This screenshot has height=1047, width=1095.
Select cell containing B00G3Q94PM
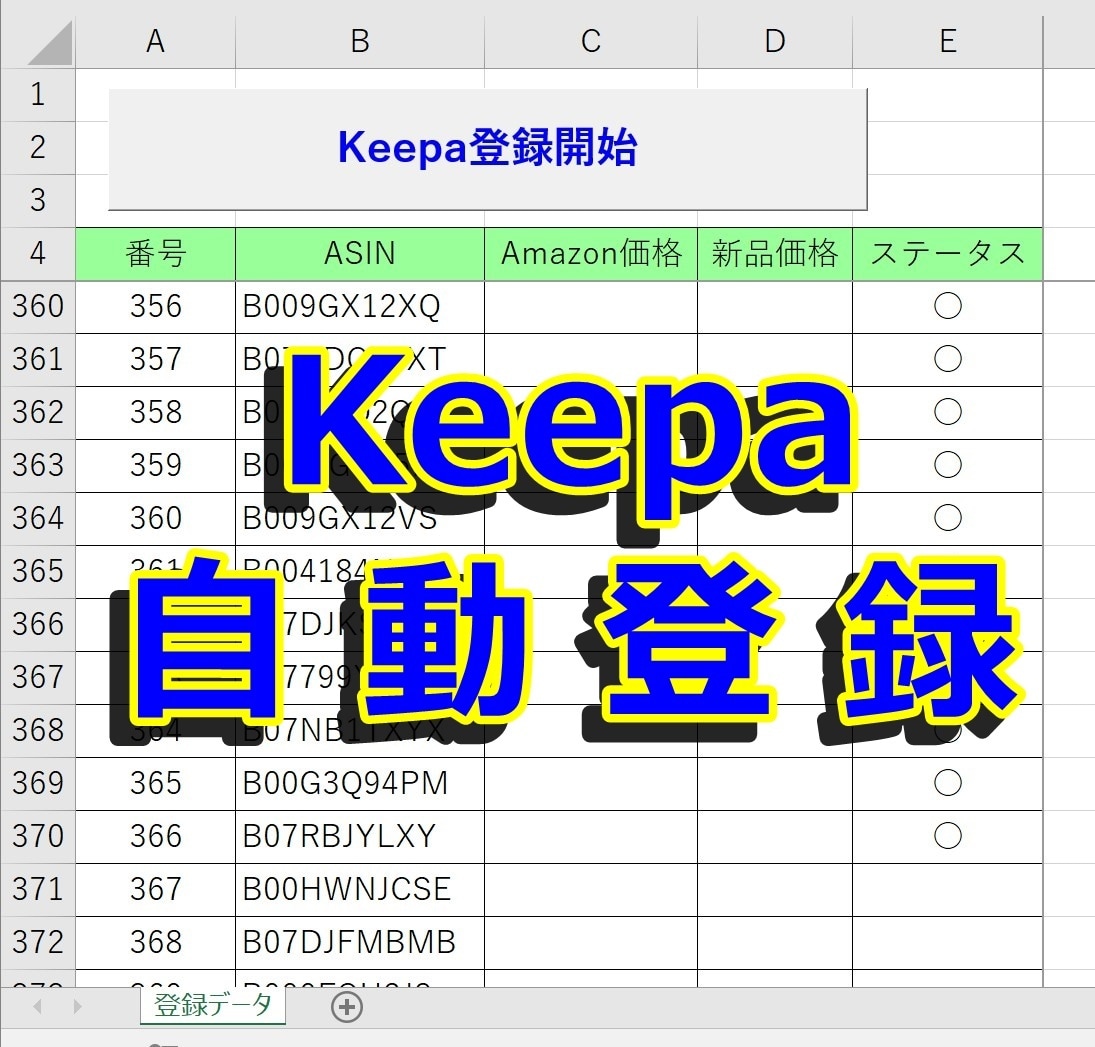(360, 784)
